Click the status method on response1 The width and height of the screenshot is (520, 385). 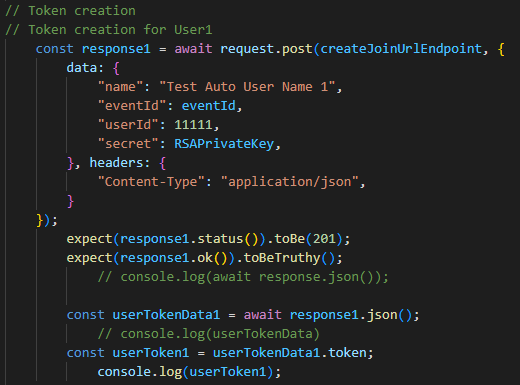220,239
